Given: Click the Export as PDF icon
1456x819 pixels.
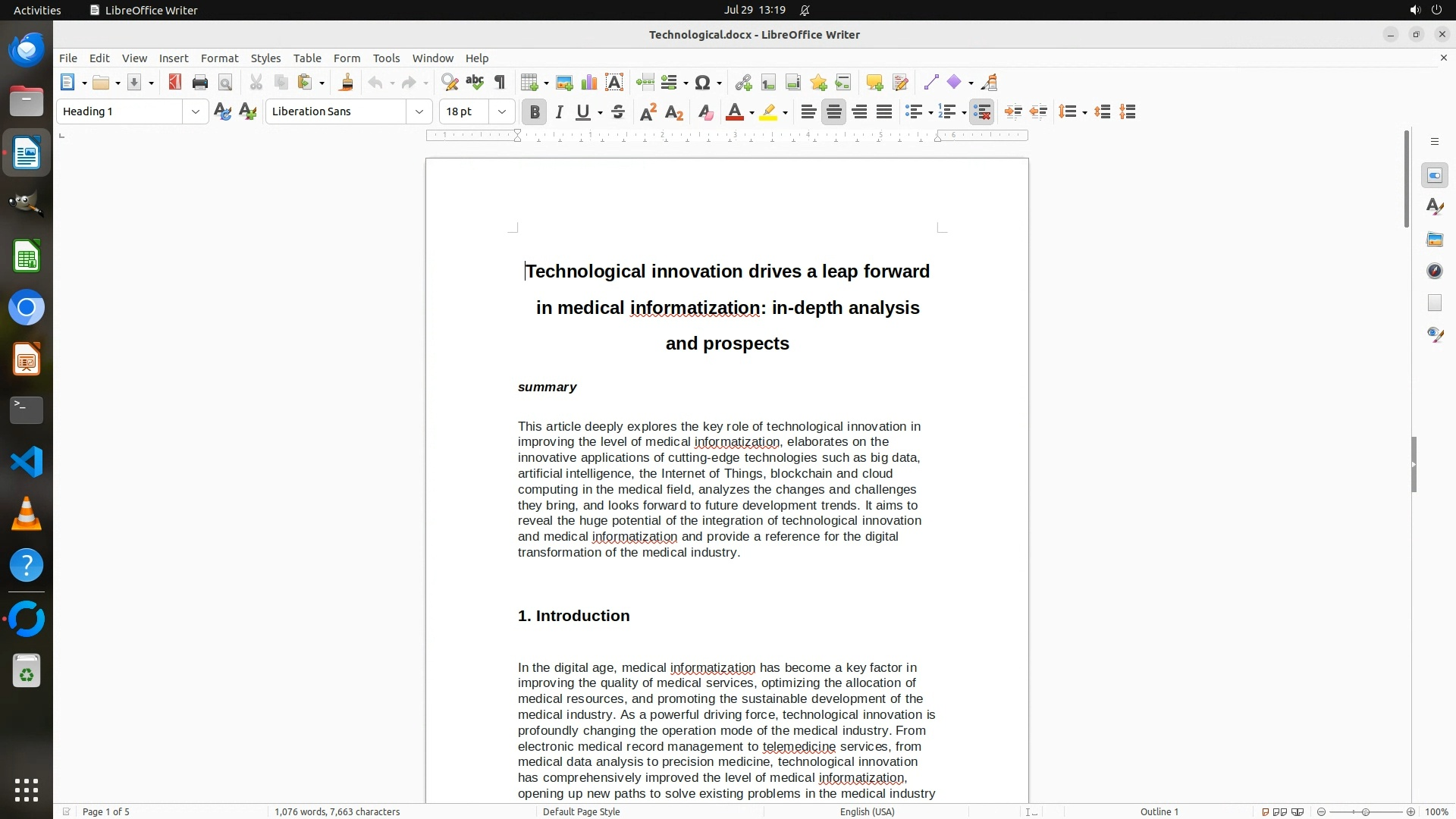Looking at the screenshot, I should coord(175,83).
